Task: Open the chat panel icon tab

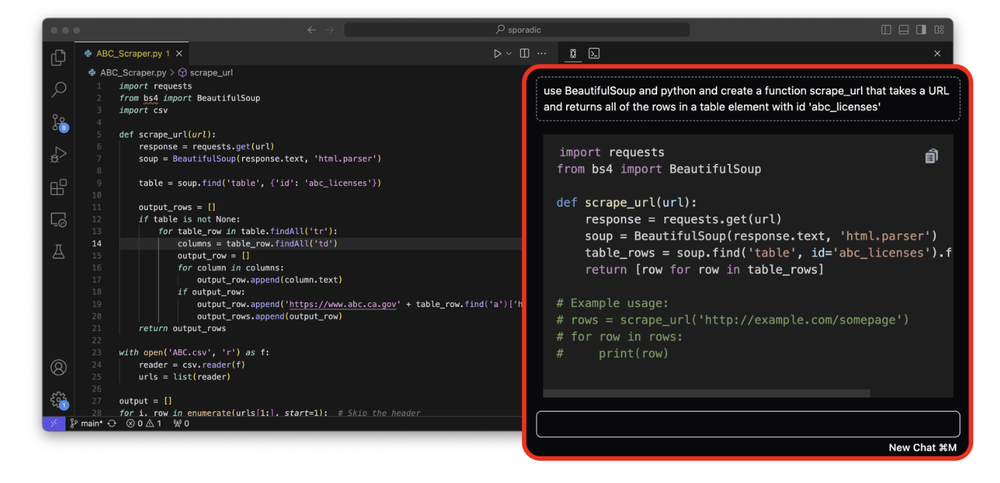Action: 573,54
